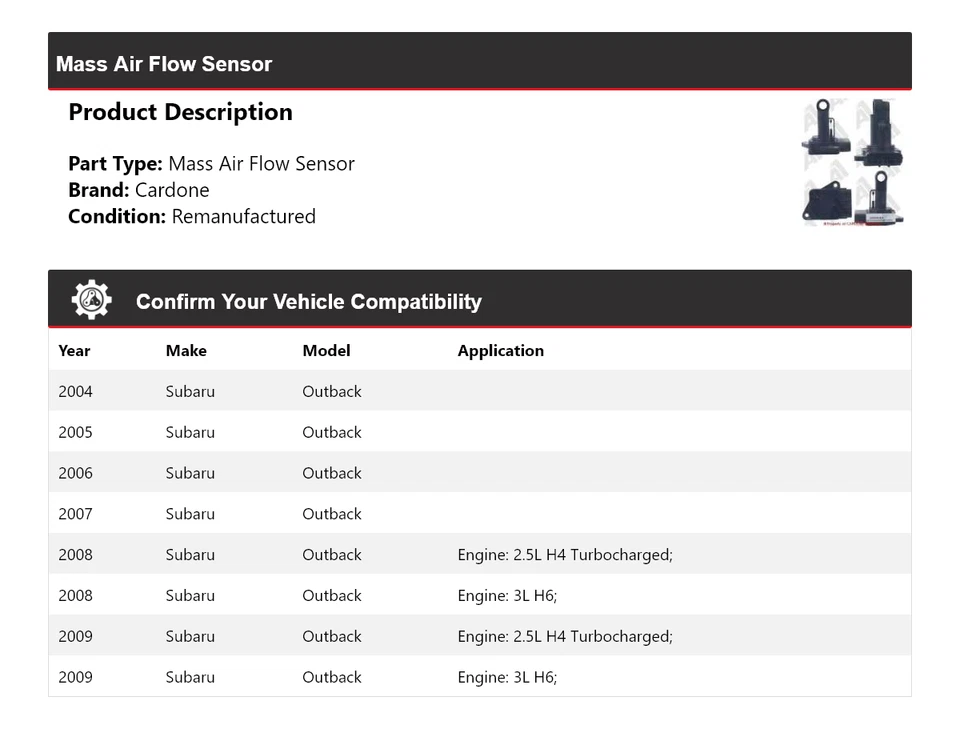Image resolution: width=960 pixels, height=729 pixels.
Task: Click the Year column header
Action: (x=74, y=351)
